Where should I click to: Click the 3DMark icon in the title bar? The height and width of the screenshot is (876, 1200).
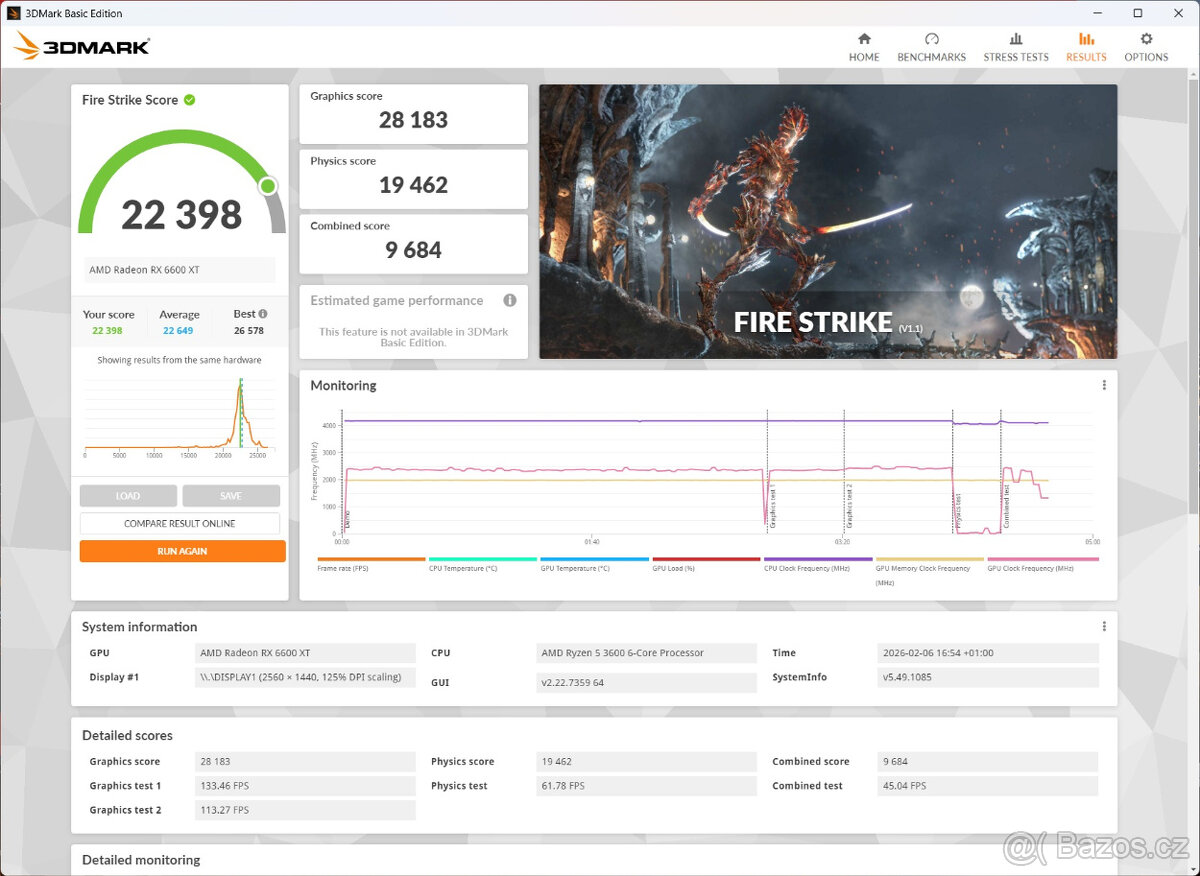[x=13, y=13]
